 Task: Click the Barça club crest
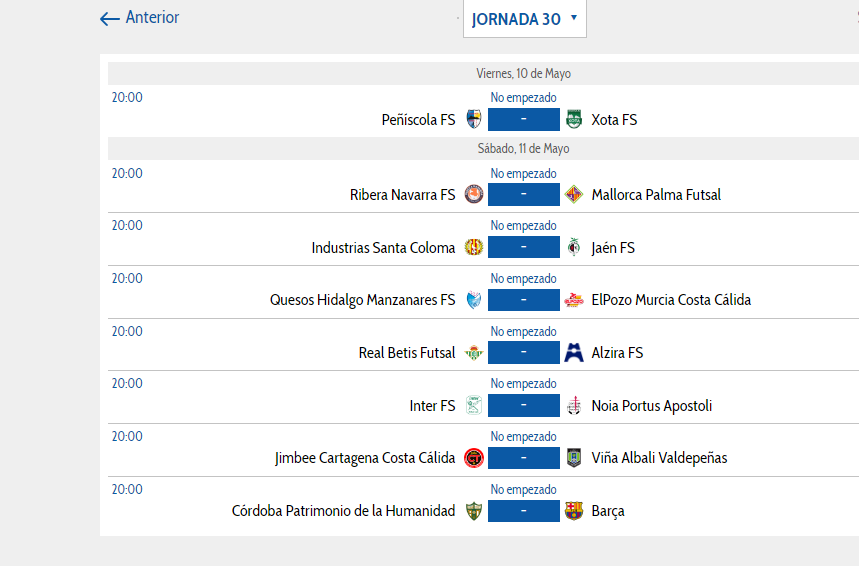[x=574, y=511]
